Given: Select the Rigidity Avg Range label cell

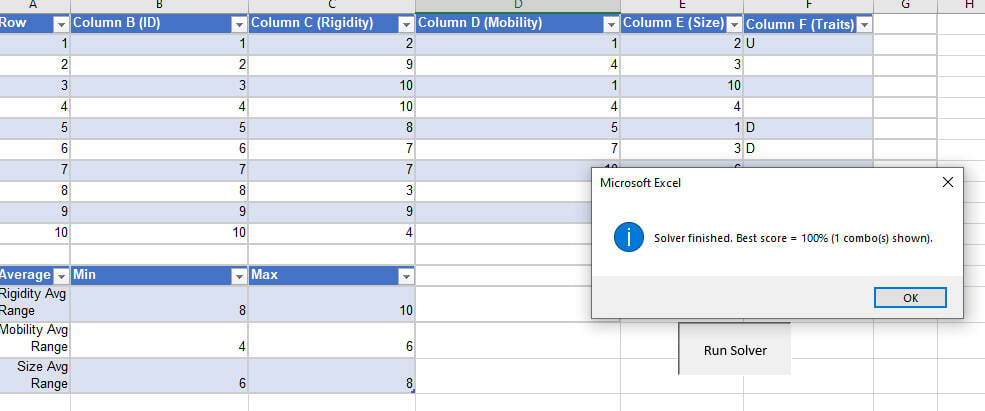Looking at the screenshot, I should tap(35, 303).
